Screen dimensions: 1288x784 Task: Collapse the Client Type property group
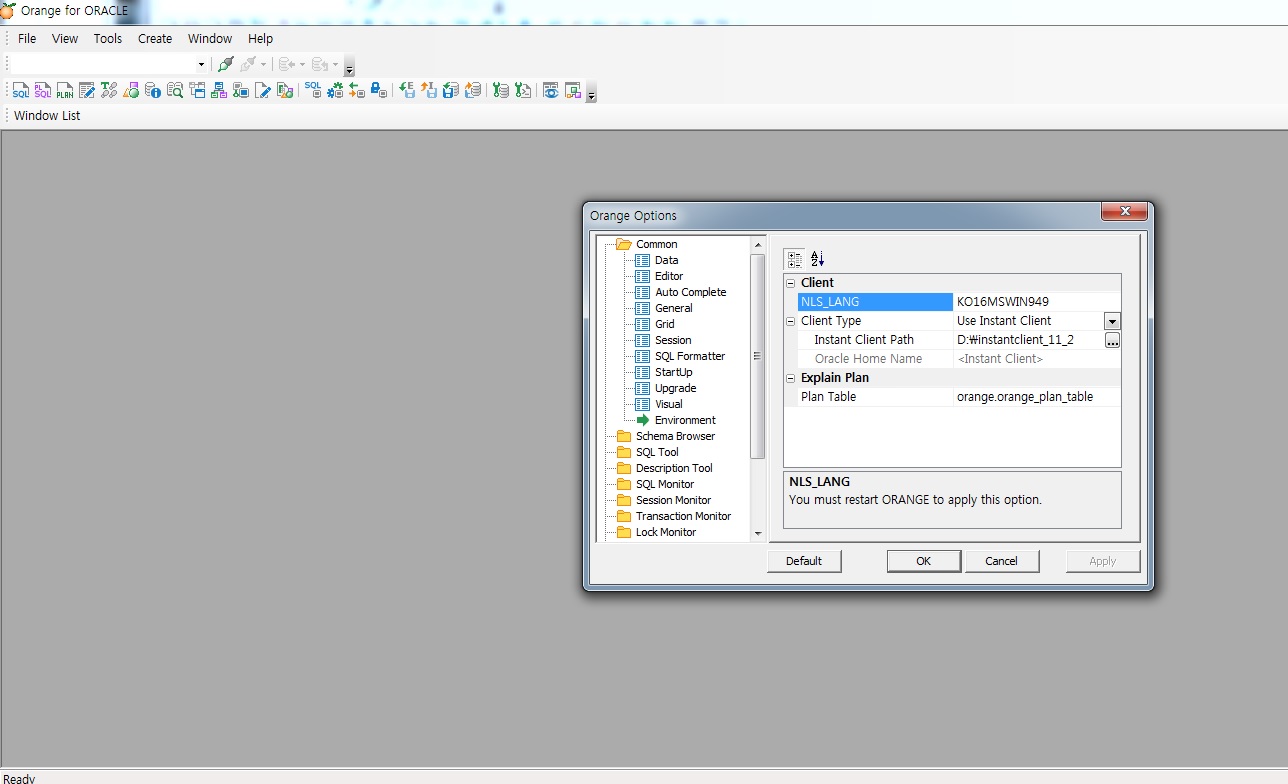pyautogui.click(x=790, y=321)
